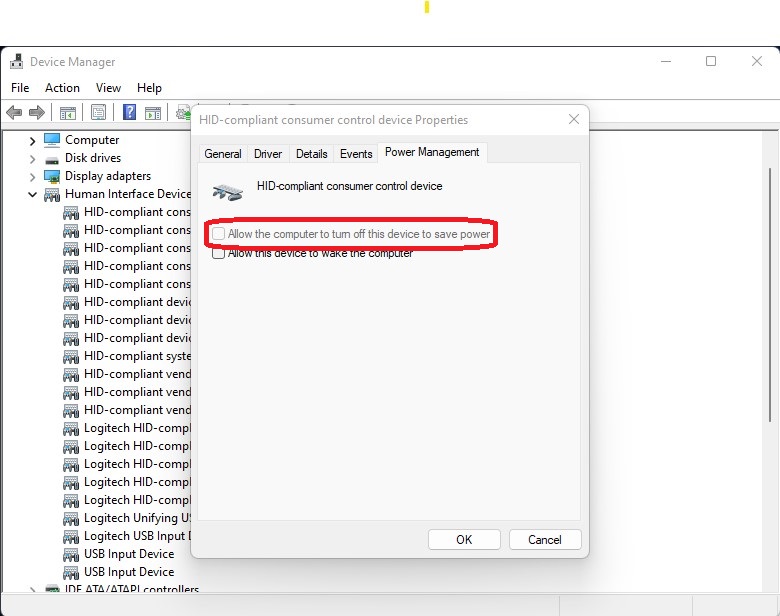Screen dimensions: 780x616
Task: Click the device icon in Properties dialog
Action: coord(228,192)
